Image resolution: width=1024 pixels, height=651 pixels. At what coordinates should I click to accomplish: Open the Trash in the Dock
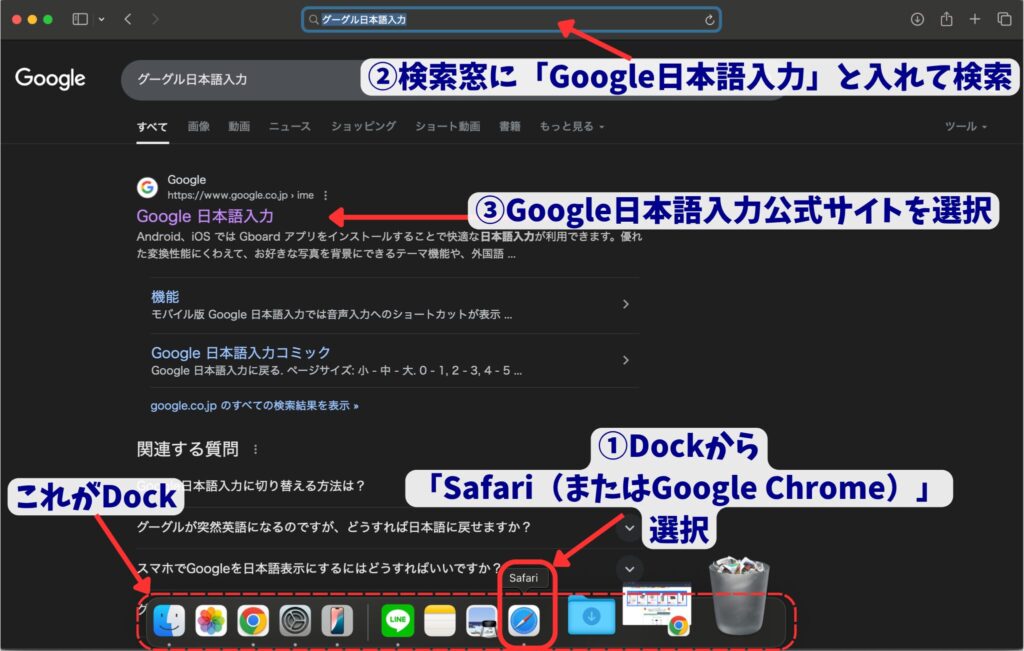coord(739,595)
